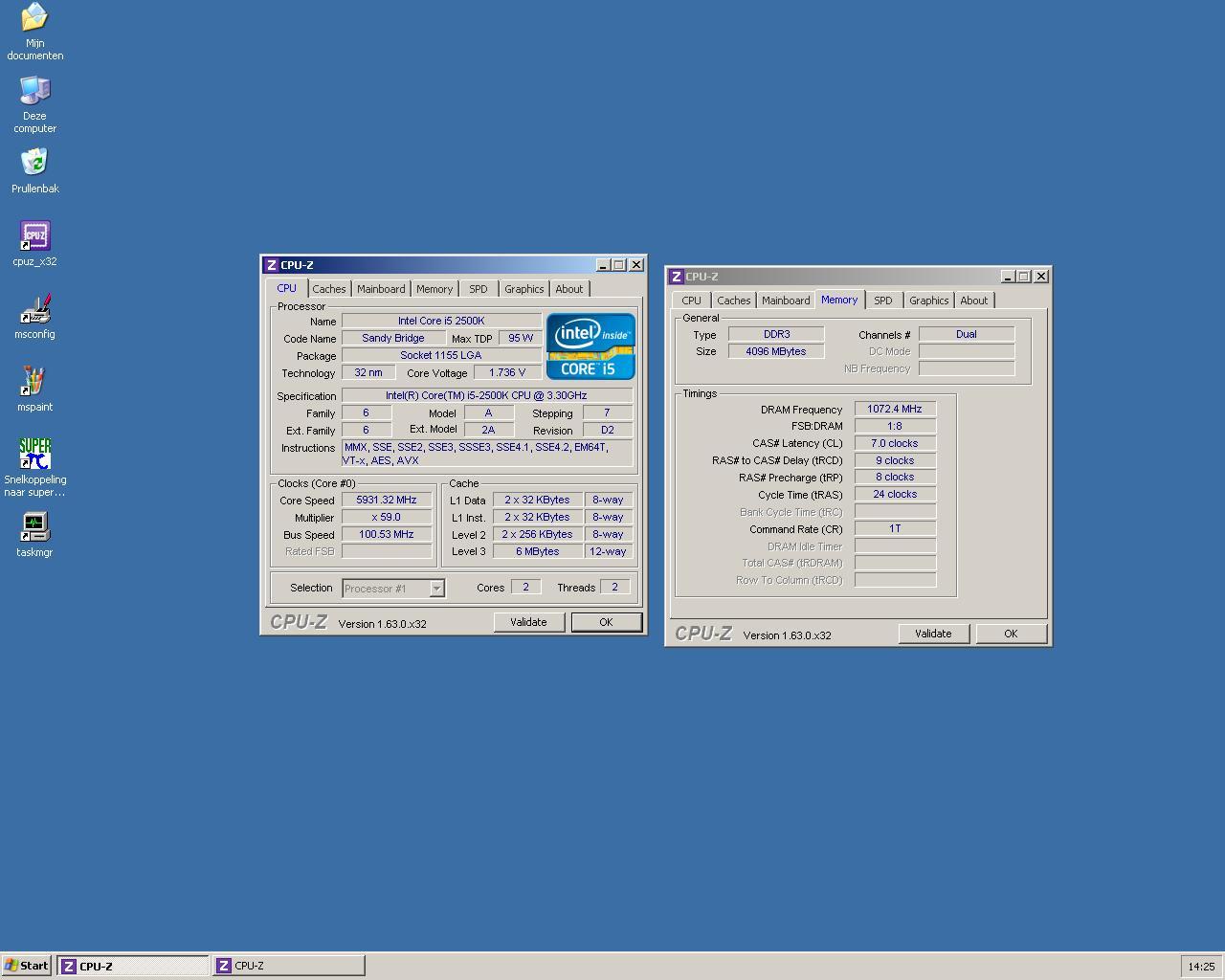This screenshot has height=980, width=1225.
Task: Click the Specification field i5-2500K CPU @ 3.30GHz
Action: click(x=486, y=395)
